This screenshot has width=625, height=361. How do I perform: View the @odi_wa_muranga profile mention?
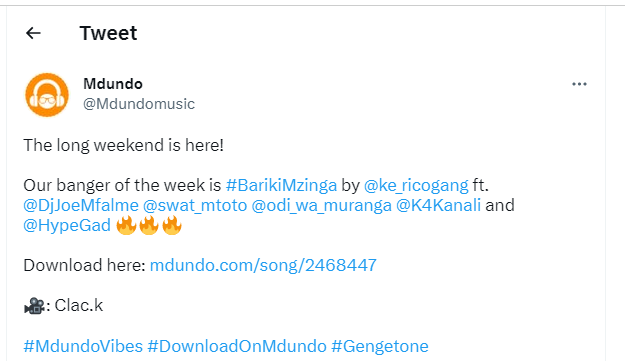tap(322, 206)
